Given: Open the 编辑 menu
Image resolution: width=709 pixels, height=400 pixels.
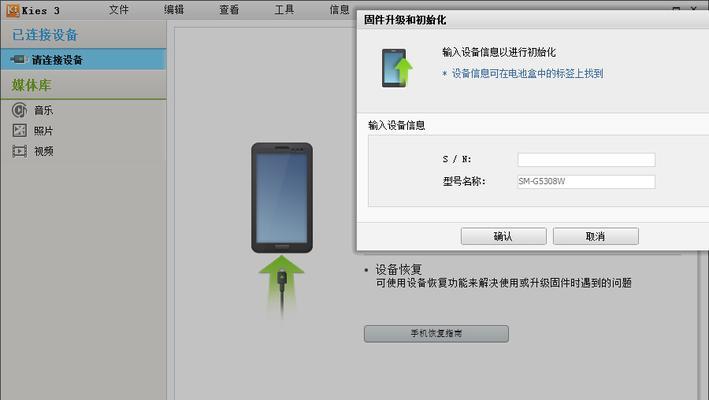Looking at the screenshot, I should tap(174, 9).
